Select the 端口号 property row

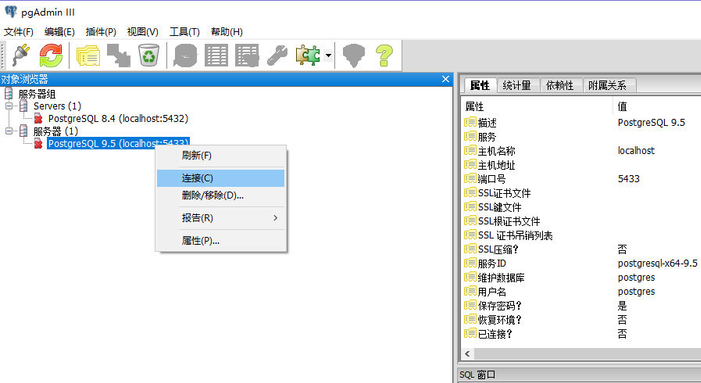tap(582, 179)
